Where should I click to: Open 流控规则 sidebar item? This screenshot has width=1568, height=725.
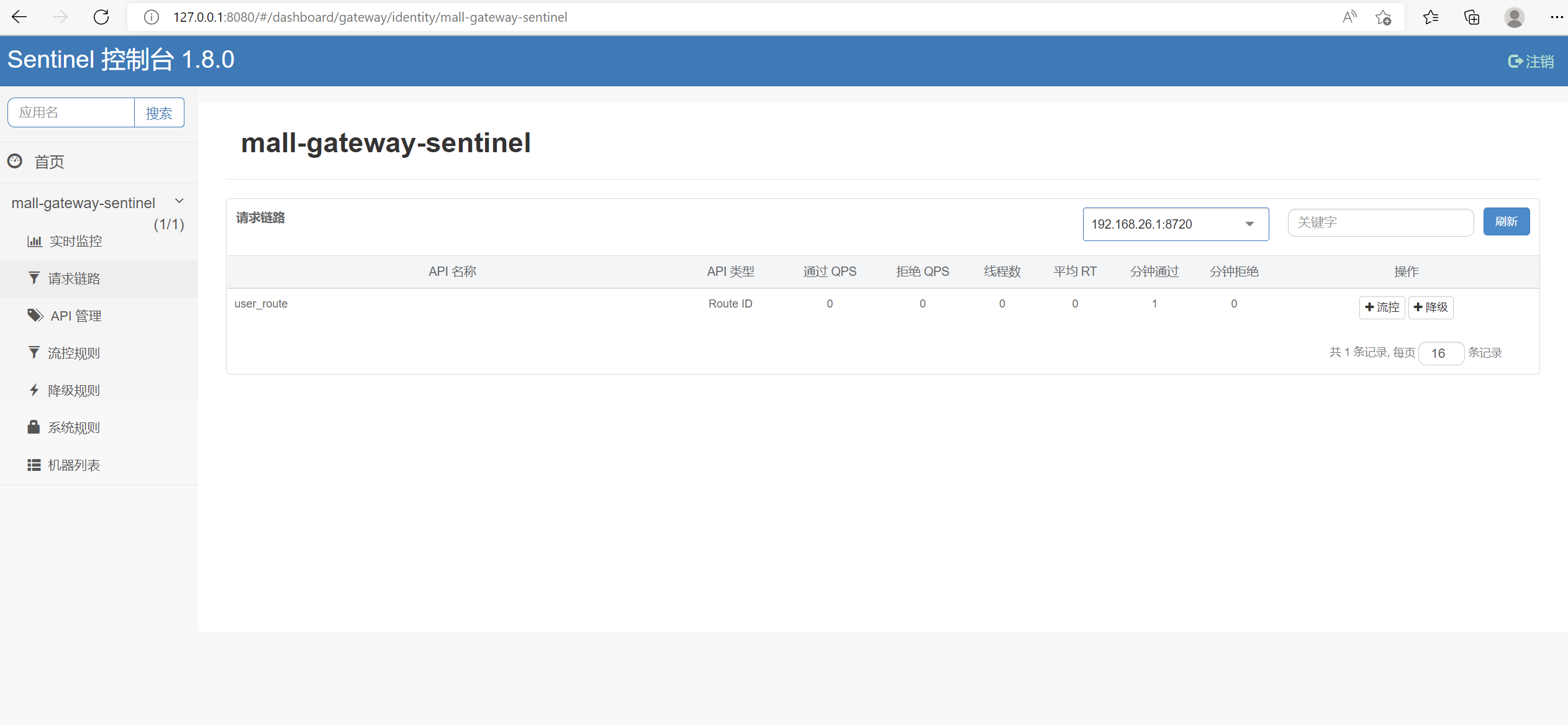coord(73,353)
